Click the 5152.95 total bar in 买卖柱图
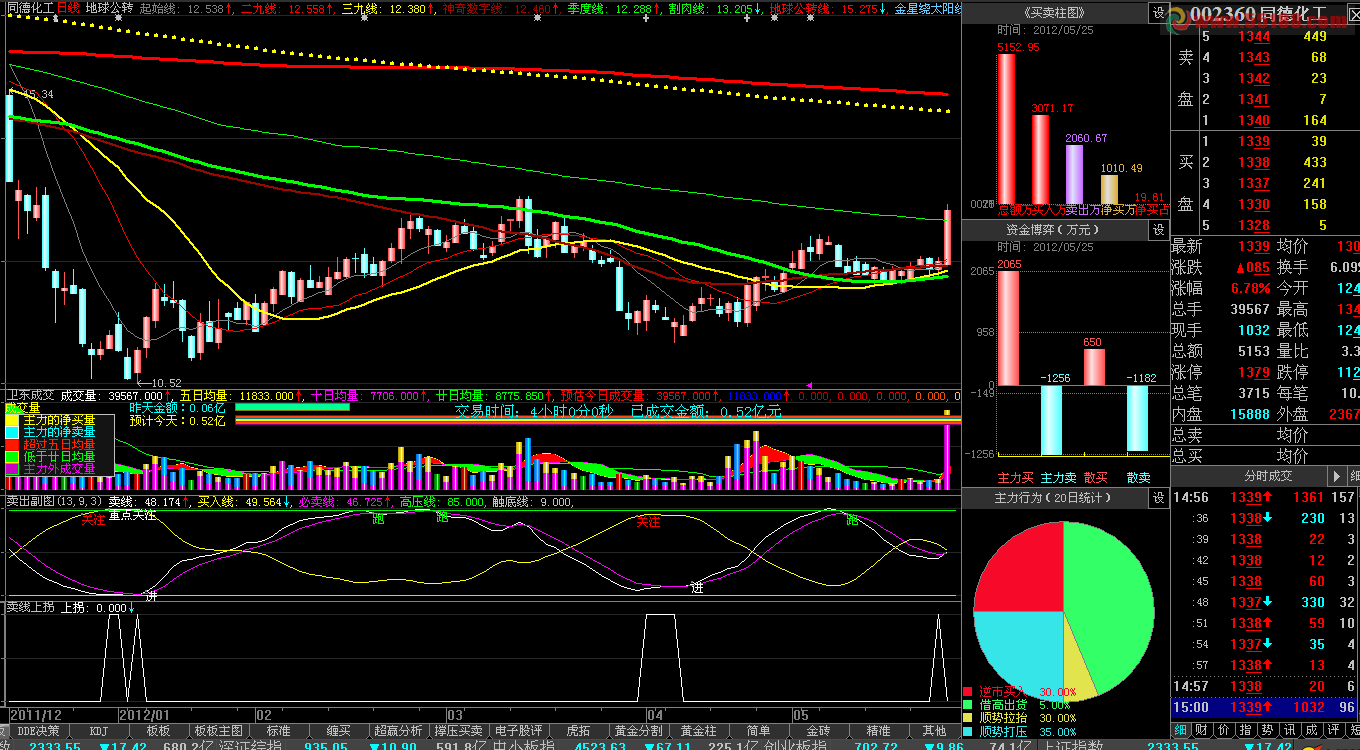This screenshot has width=1360, height=750. (1006, 128)
